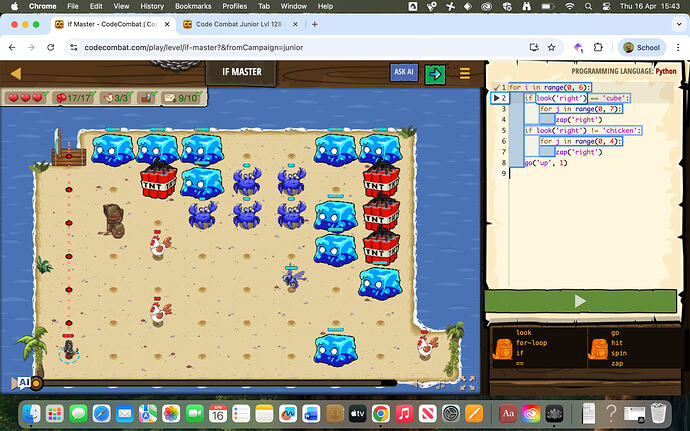
Task: Click the ASK AI button
Action: [404, 72]
